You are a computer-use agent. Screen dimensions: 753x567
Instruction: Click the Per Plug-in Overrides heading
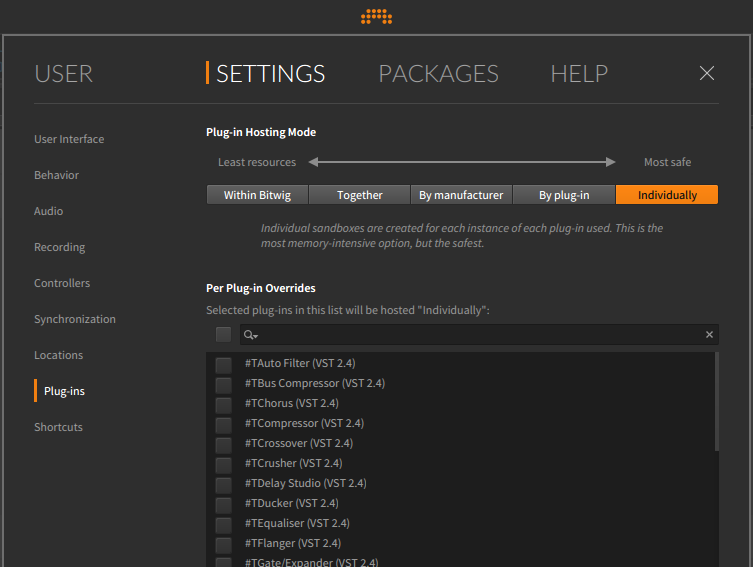click(x=261, y=288)
